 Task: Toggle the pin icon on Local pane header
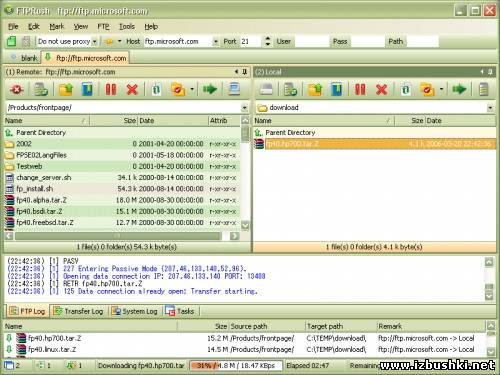490,72
